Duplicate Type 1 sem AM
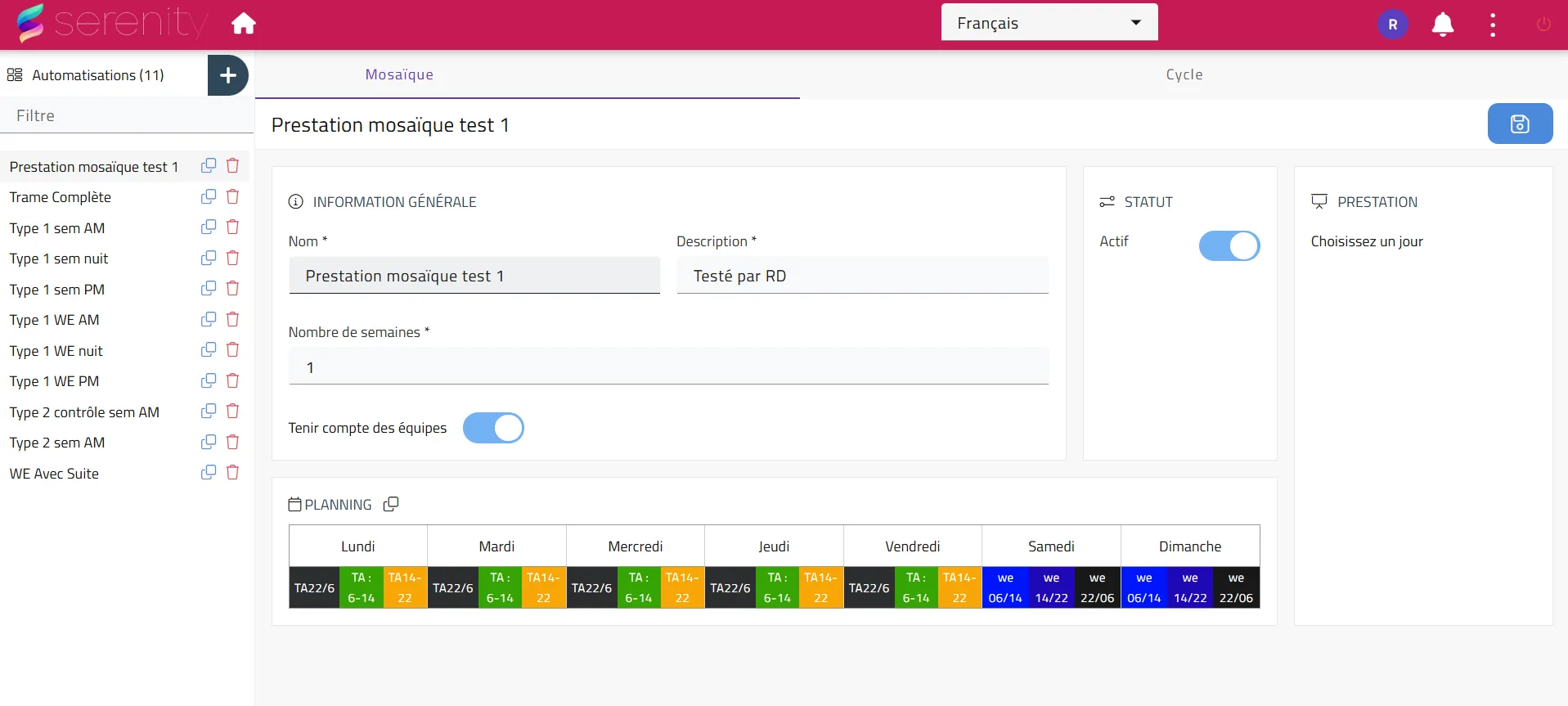This screenshot has height=706, width=1568. 209,227
